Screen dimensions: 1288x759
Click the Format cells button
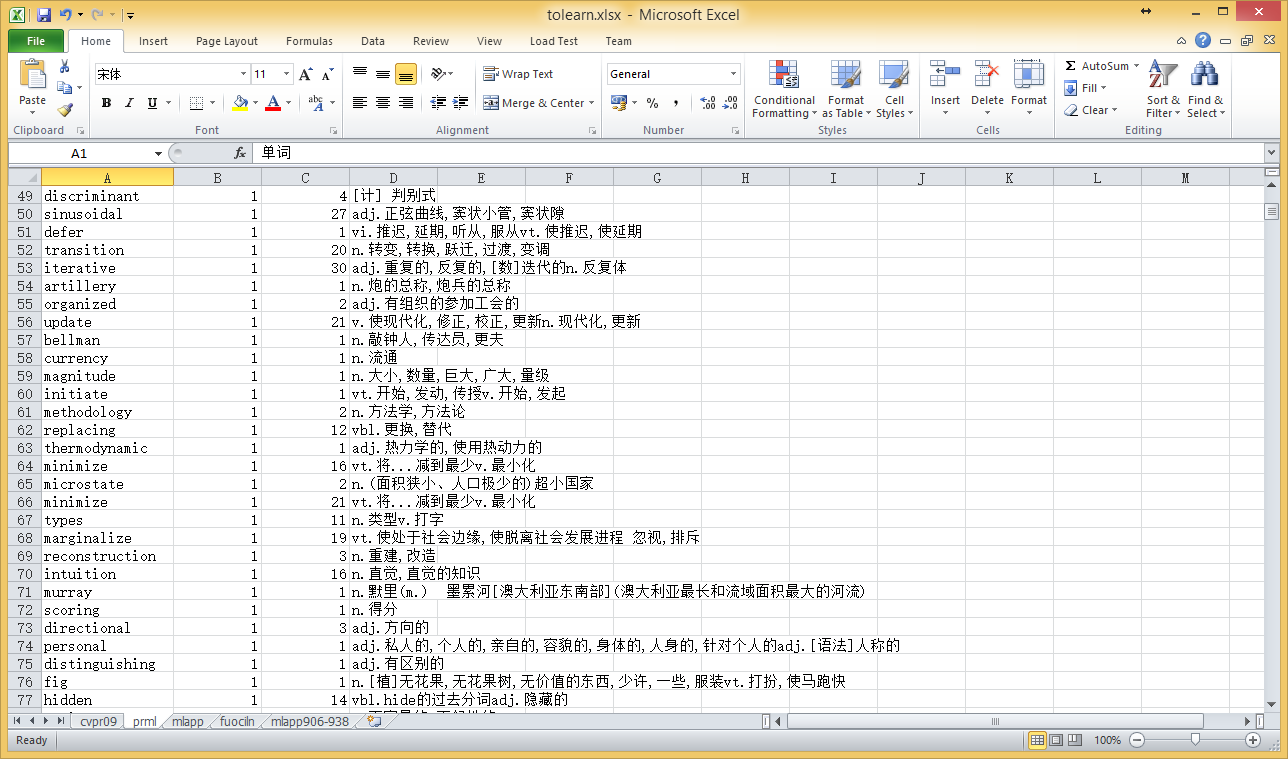[1029, 89]
